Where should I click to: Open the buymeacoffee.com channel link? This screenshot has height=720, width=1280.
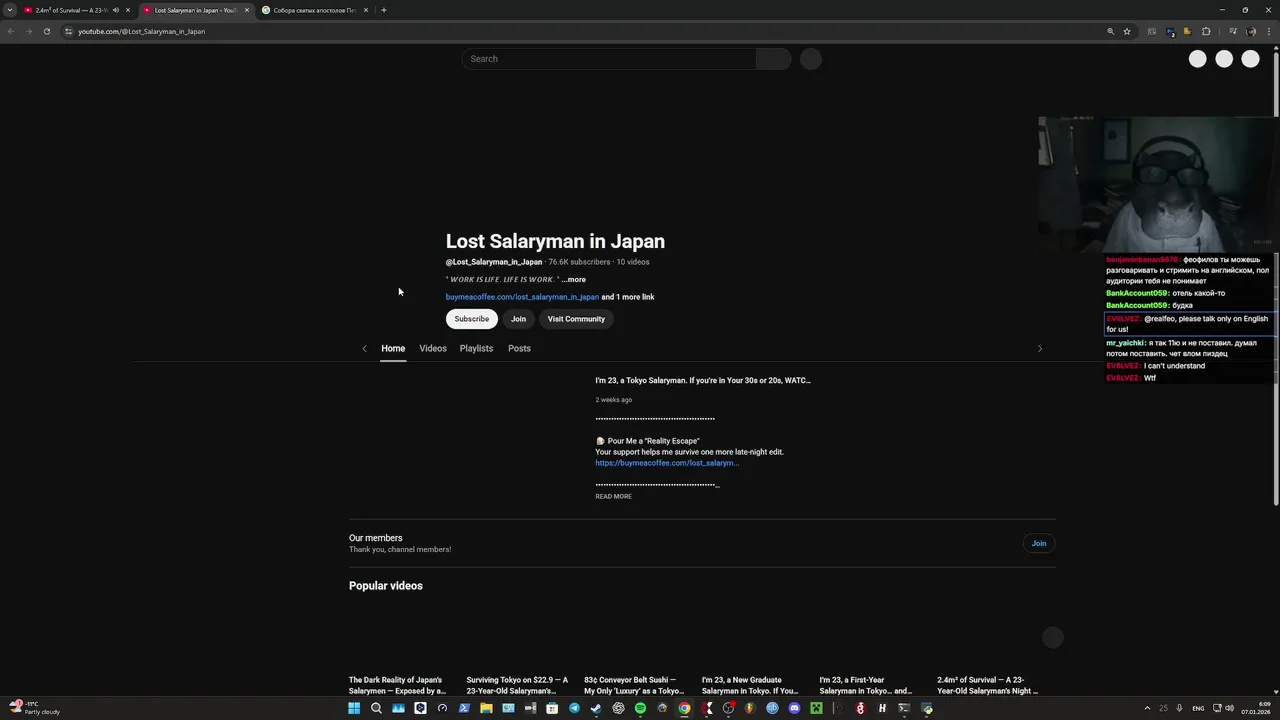click(522, 297)
